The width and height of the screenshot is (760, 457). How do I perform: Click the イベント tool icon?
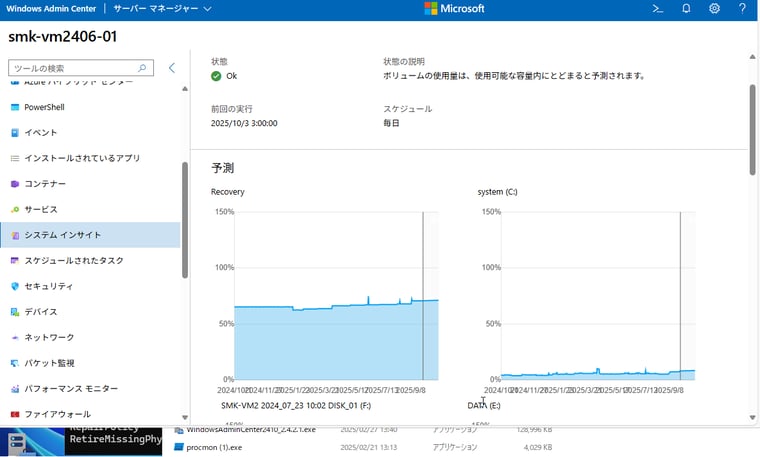pyautogui.click(x=15, y=133)
